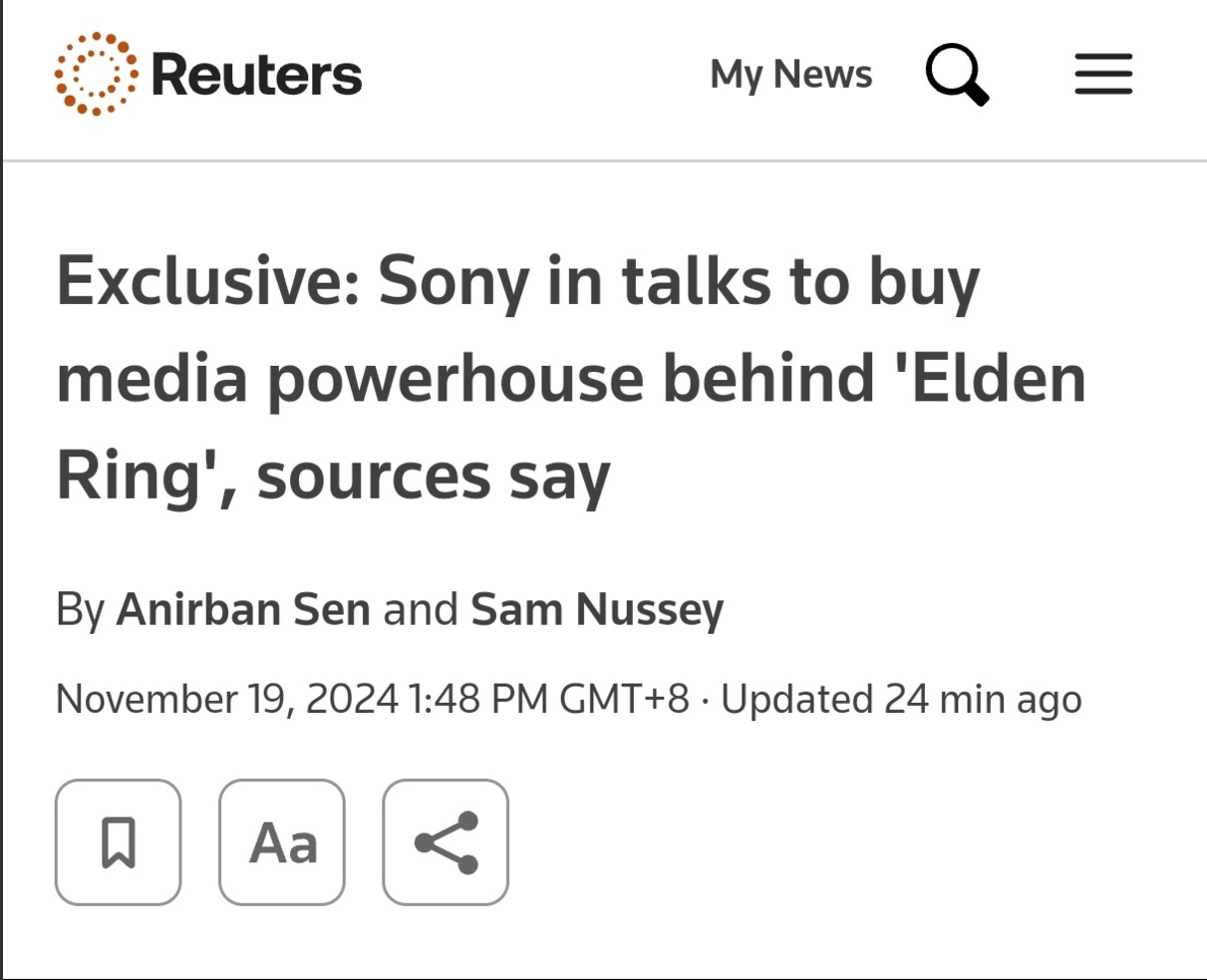Open author page for Sam Nussey
The height and width of the screenshot is (980, 1207).
click(597, 609)
